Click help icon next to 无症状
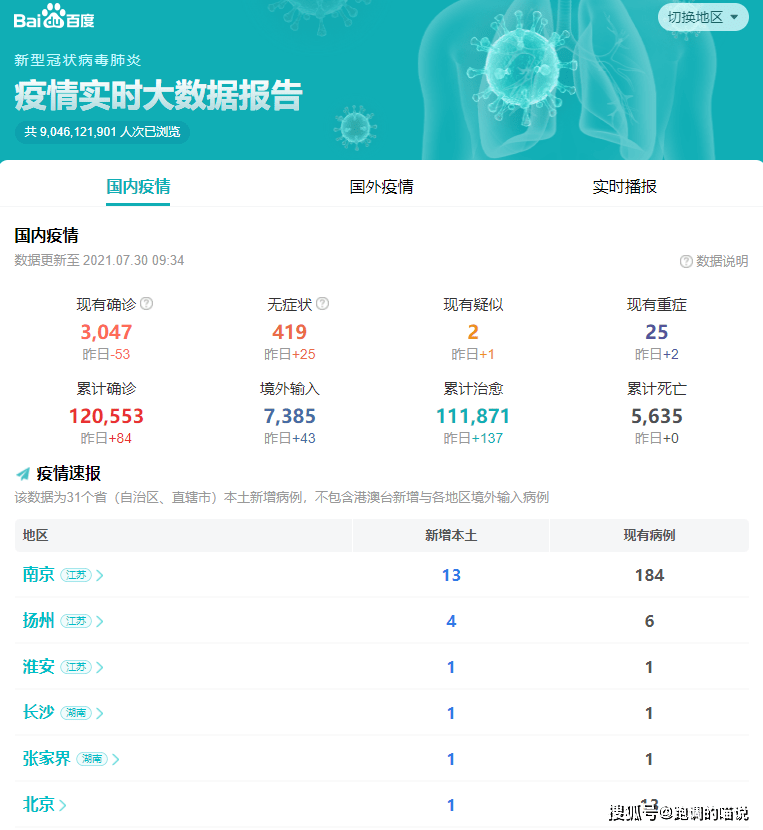This screenshot has width=763, height=830. [x=322, y=304]
